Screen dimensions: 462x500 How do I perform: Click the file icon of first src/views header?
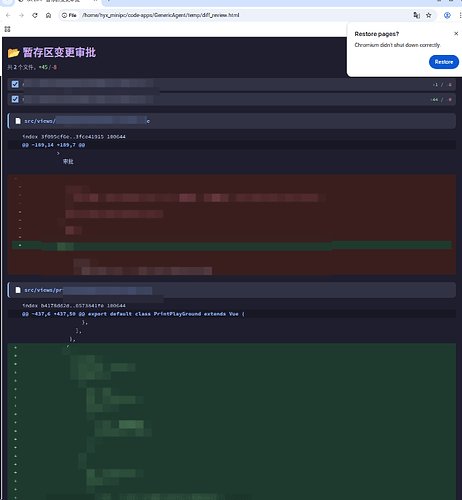[18, 121]
